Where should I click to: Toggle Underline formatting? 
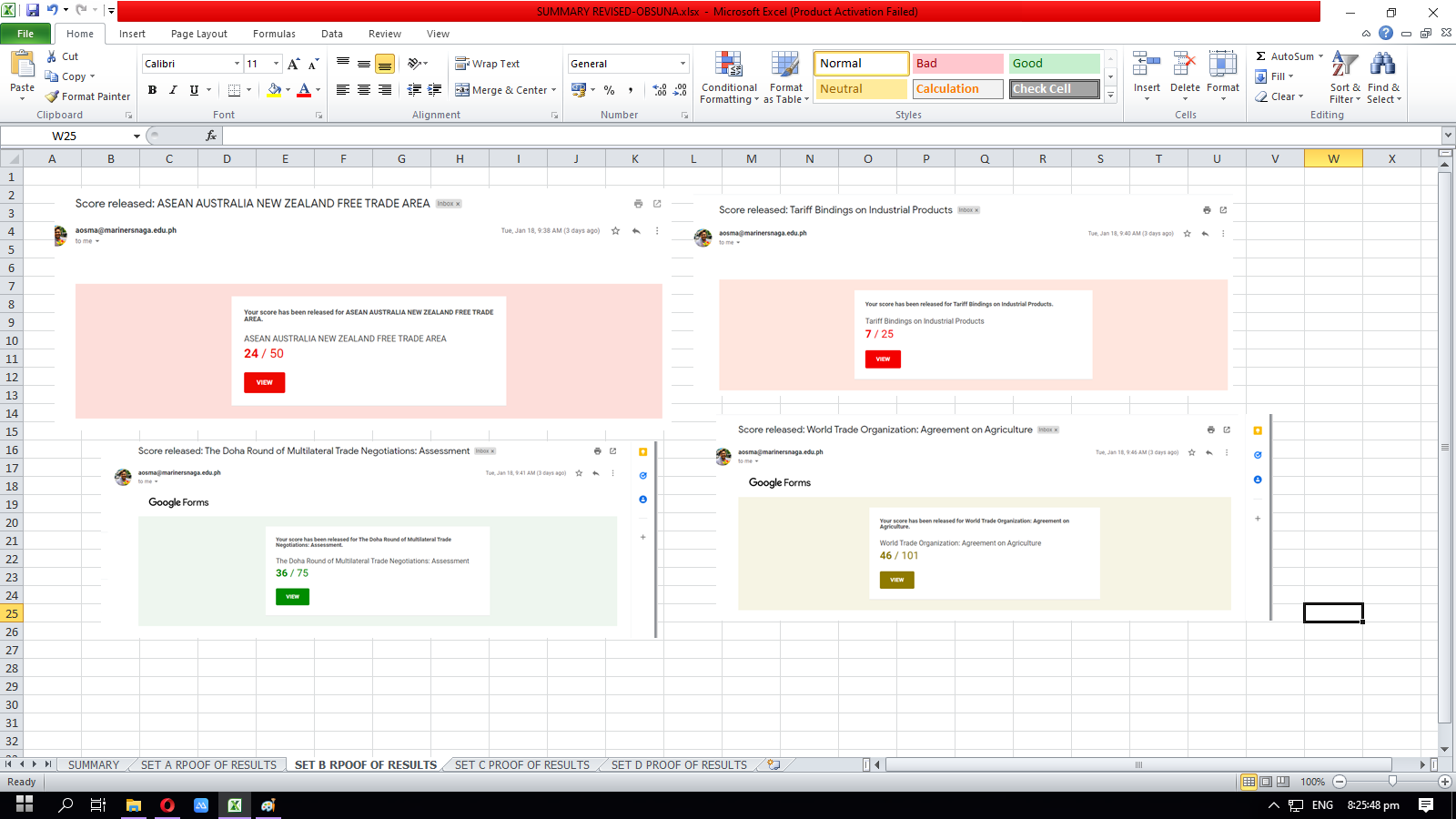coord(194,90)
